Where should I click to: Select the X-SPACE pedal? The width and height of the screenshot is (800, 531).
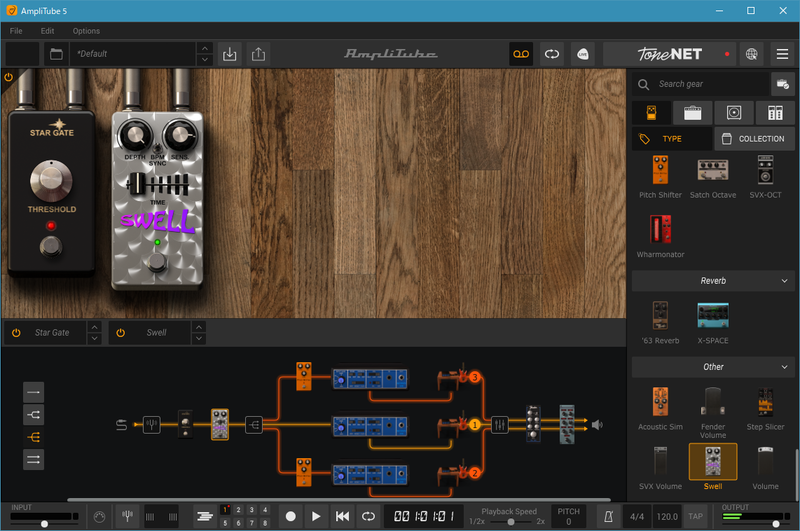coord(713,322)
